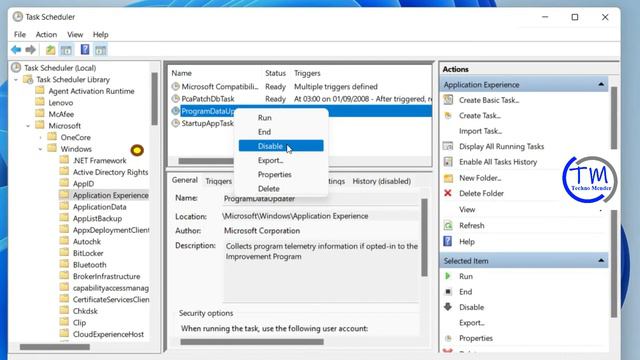Screen dimensions: 640x360
Task: Click the red Delete Folder X icon
Action: (x=448, y=193)
